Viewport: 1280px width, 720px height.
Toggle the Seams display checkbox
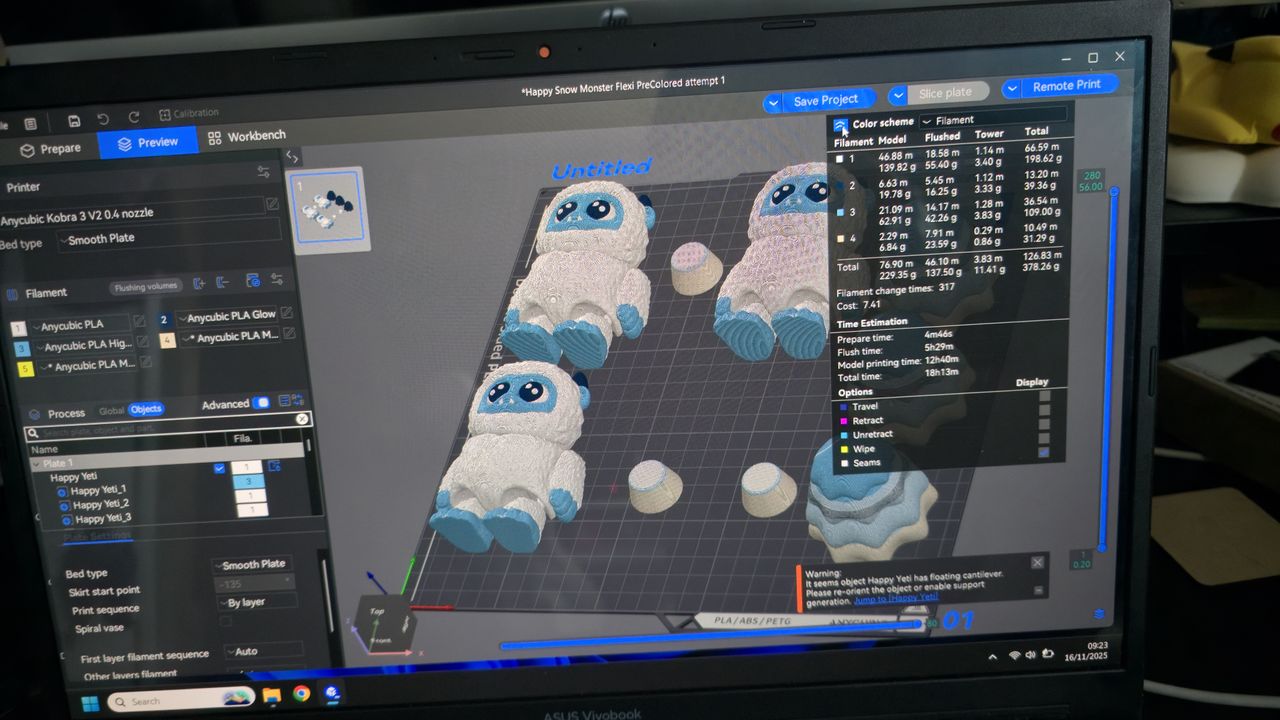coord(1044,453)
